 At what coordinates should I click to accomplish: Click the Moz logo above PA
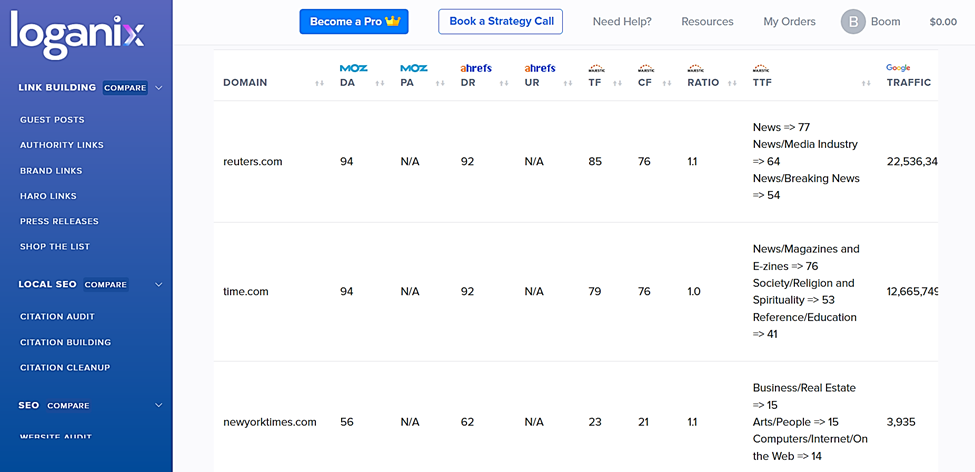tap(414, 68)
